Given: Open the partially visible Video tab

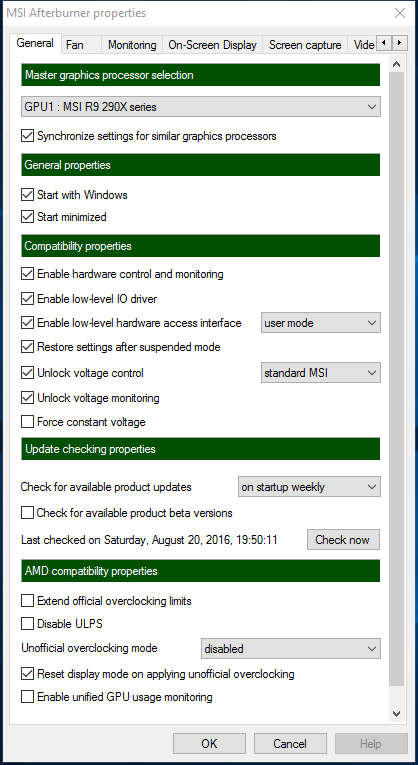Looking at the screenshot, I should click(x=363, y=45).
